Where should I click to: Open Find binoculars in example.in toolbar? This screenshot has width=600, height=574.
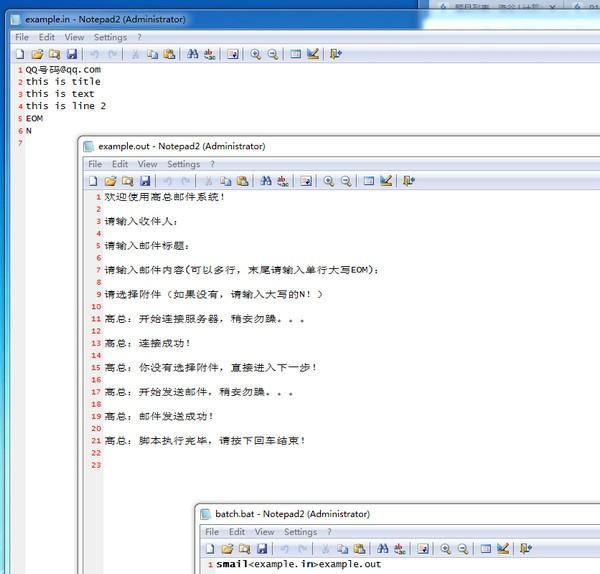[x=192, y=54]
